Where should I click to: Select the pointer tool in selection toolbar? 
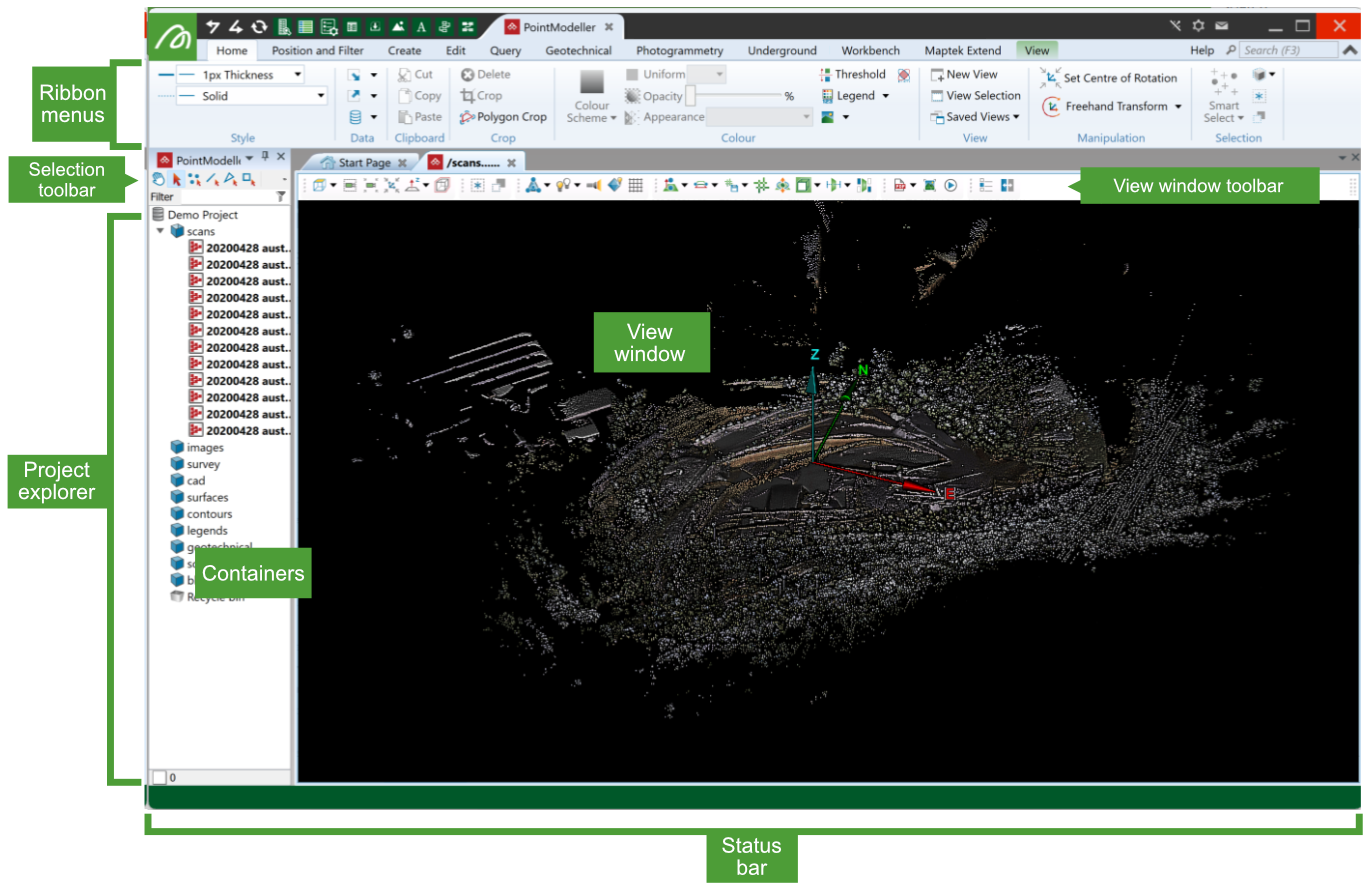(x=177, y=180)
